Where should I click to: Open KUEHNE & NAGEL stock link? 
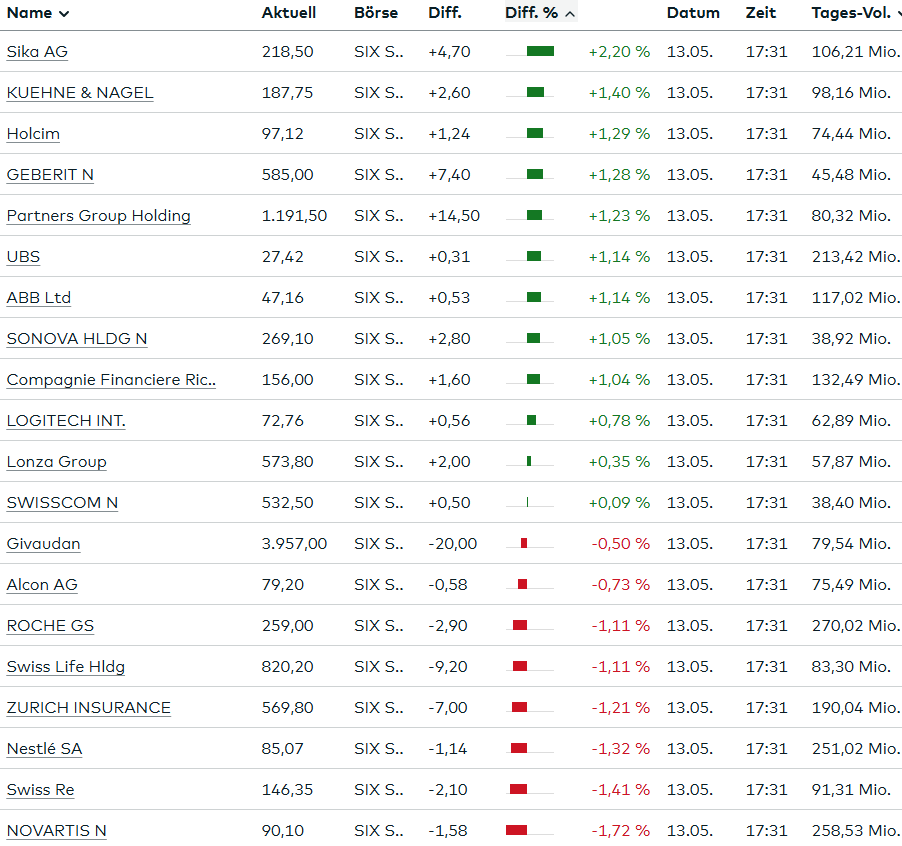click(x=80, y=93)
